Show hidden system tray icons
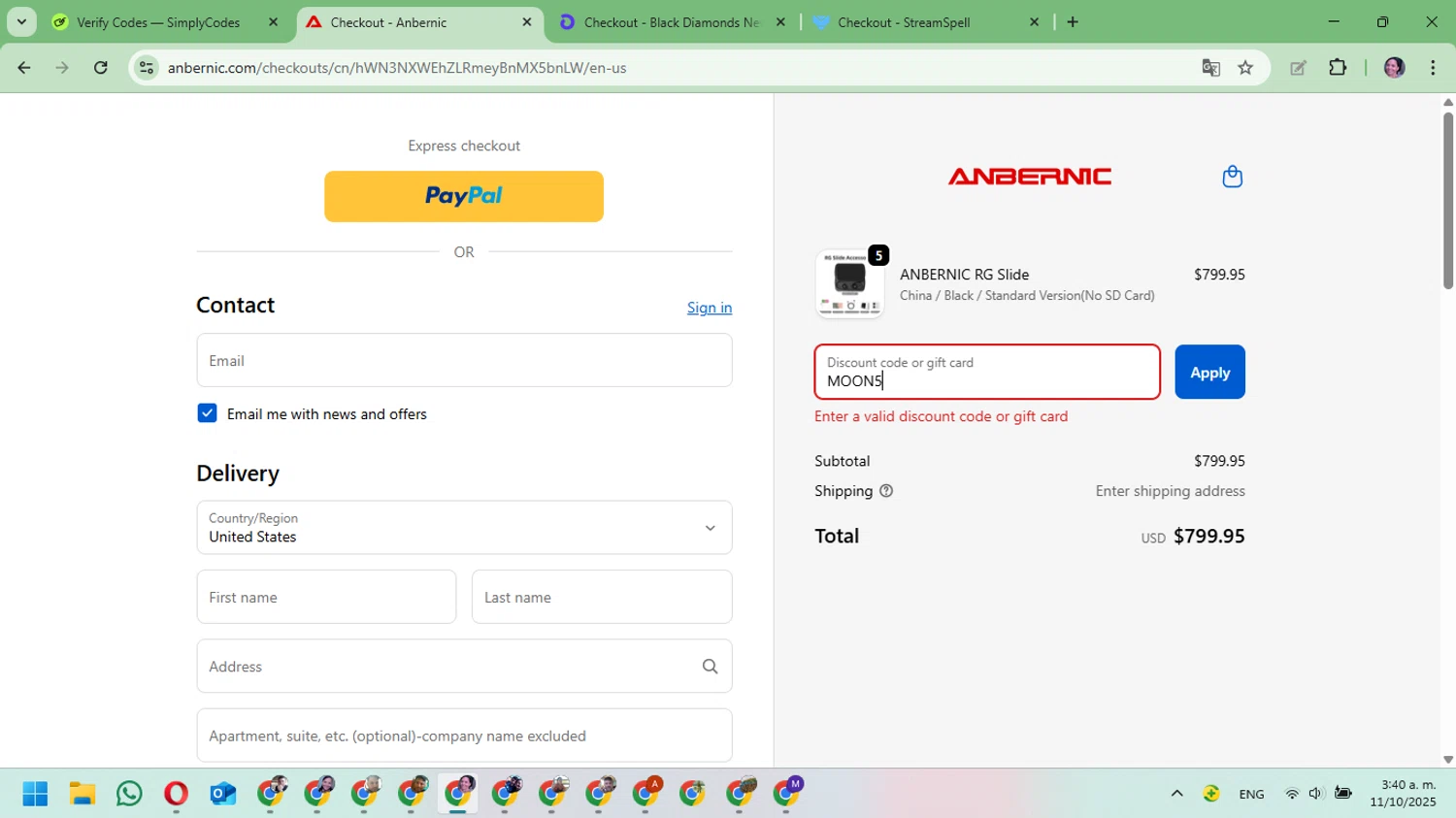 1176,794
